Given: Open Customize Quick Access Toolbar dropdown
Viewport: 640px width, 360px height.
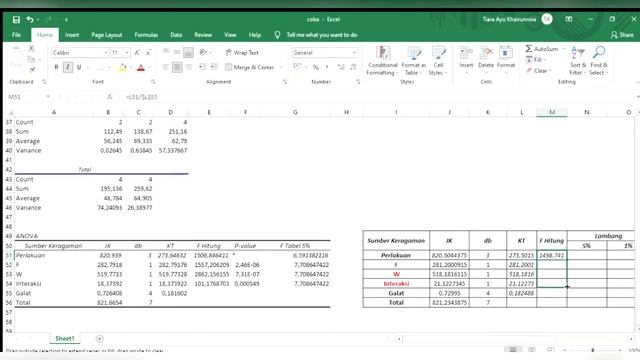Looking at the screenshot, I should 66,20.
